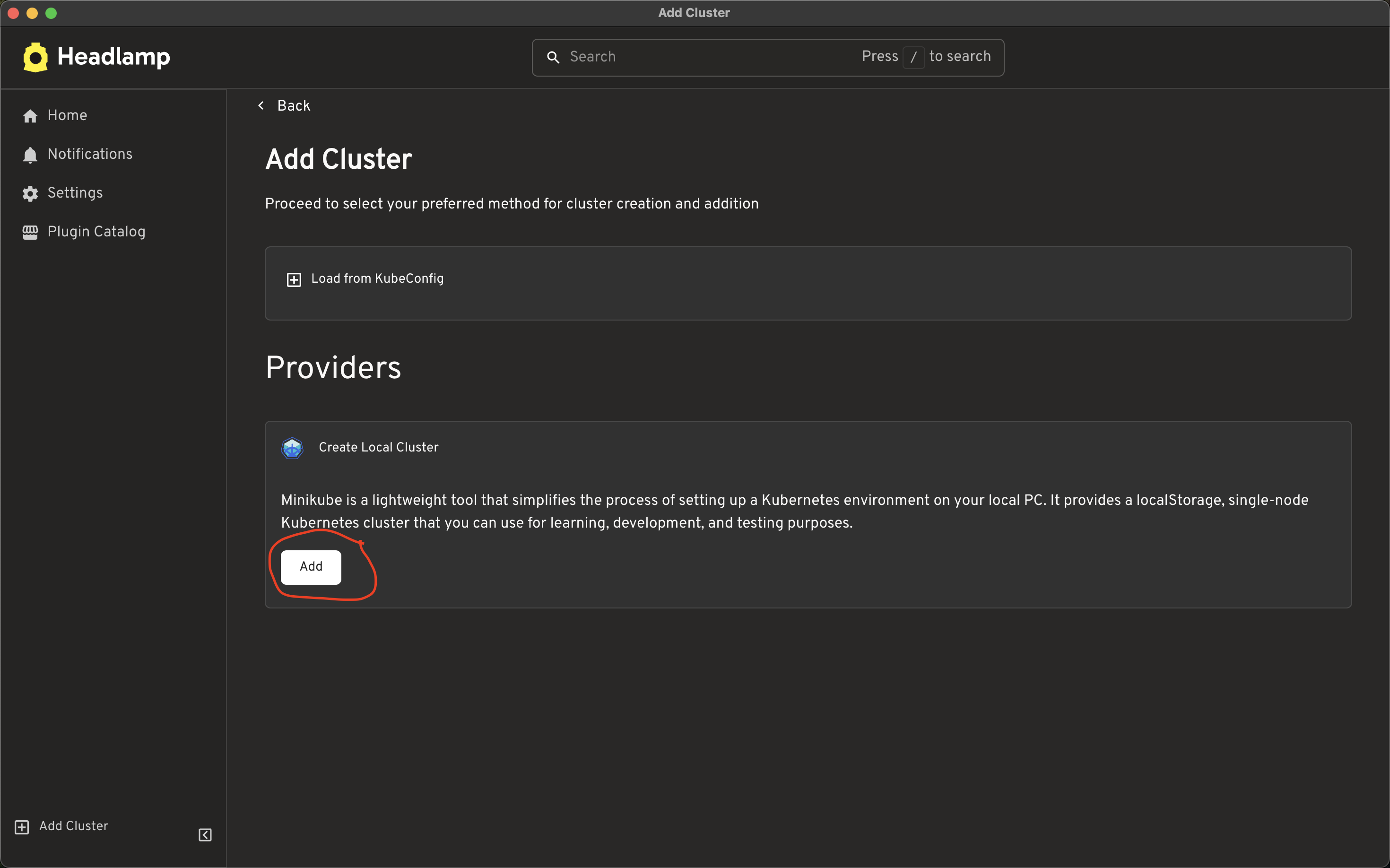The height and width of the screenshot is (868, 1390).
Task: Select Plugin Catalog in the sidebar menu
Action: coord(96,232)
